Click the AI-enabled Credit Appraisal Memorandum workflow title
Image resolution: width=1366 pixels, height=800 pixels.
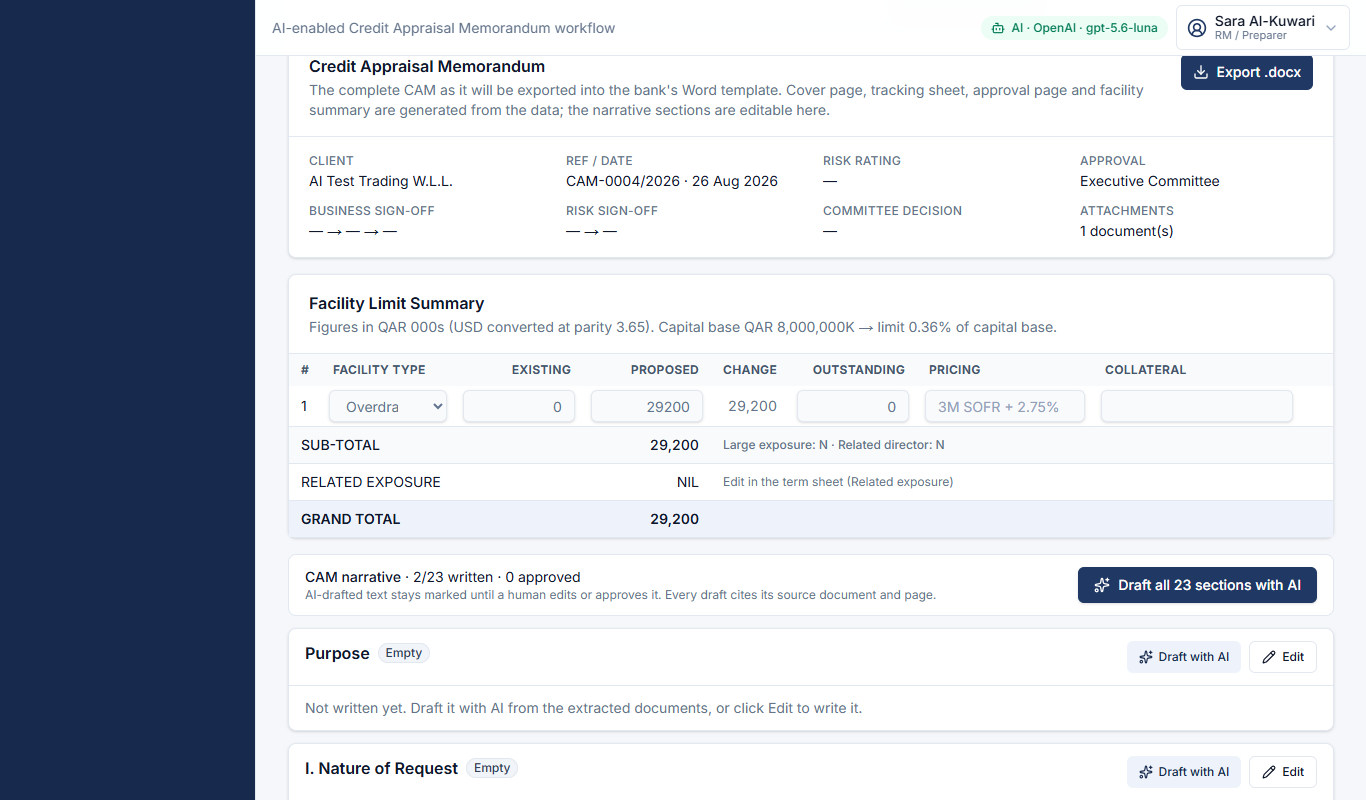[444, 28]
